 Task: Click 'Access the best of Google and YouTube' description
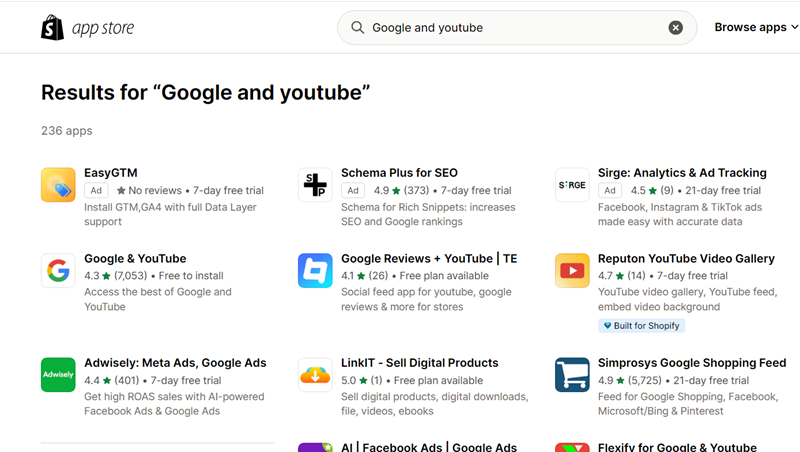pos(158,299)
